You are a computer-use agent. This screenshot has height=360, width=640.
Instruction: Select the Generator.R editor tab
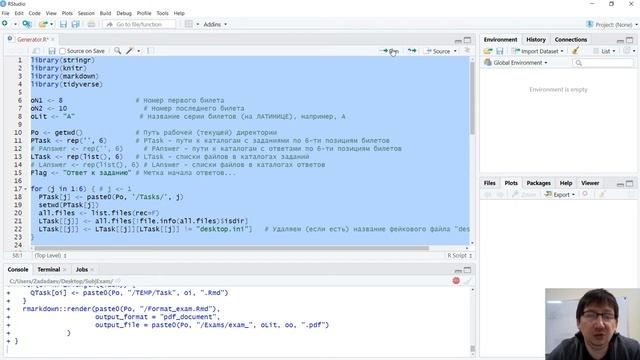click(x=32, y=40)
